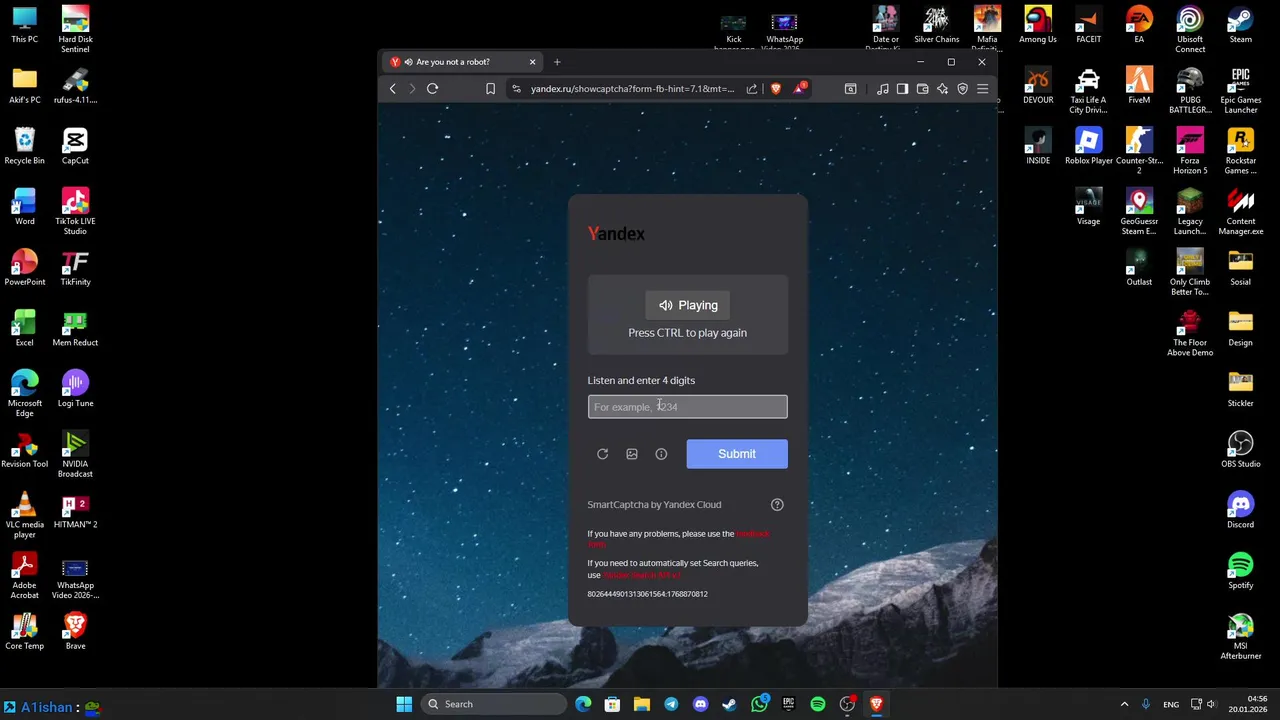The image size is (1280, 720).
Task: Click the blue Submit button
Action: pos(737,454)
